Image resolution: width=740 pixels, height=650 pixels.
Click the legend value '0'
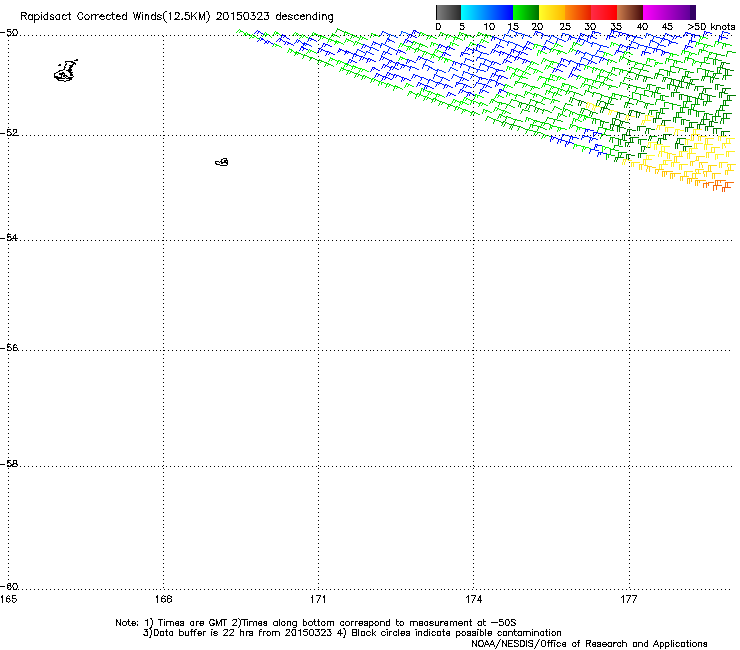438,27
